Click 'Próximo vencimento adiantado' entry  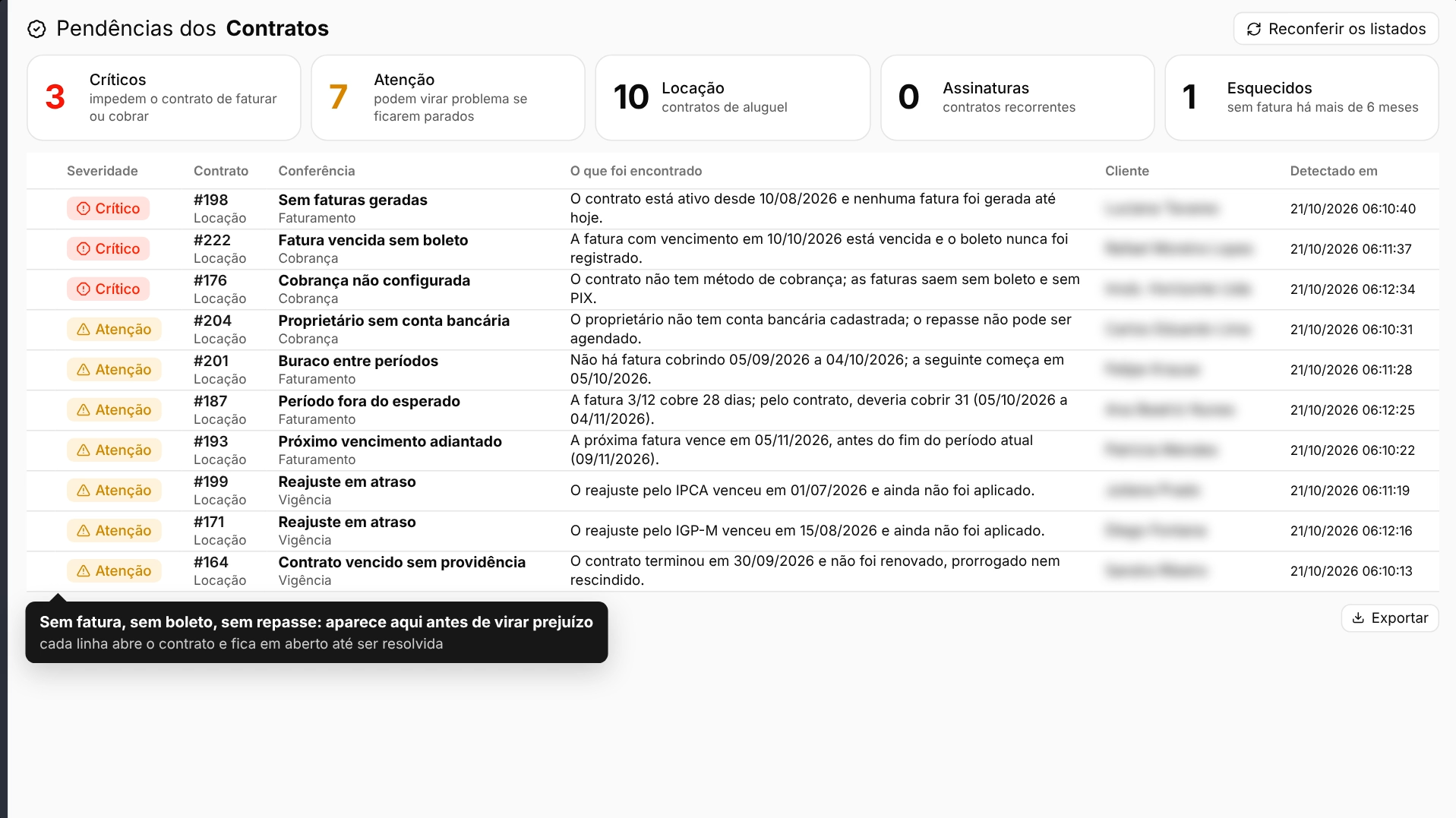[390, 441]
